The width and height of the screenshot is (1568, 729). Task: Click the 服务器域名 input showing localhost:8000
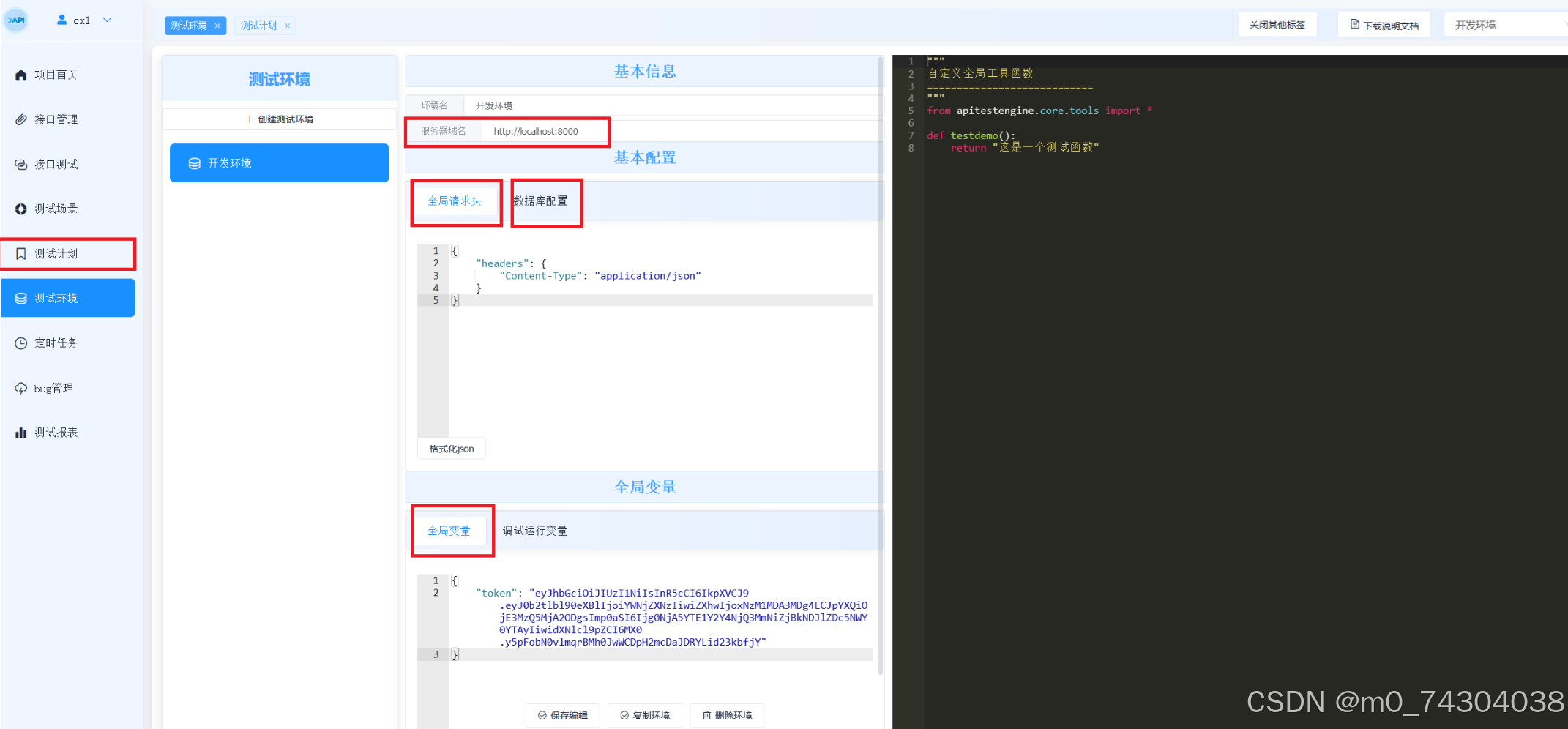tap(544, 131)
